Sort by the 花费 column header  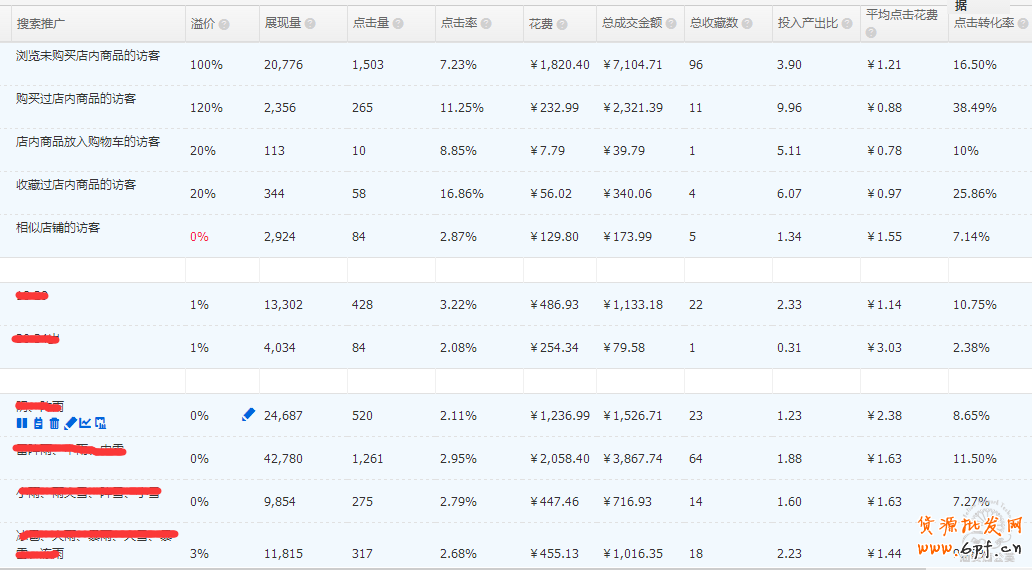pos(540,23)
